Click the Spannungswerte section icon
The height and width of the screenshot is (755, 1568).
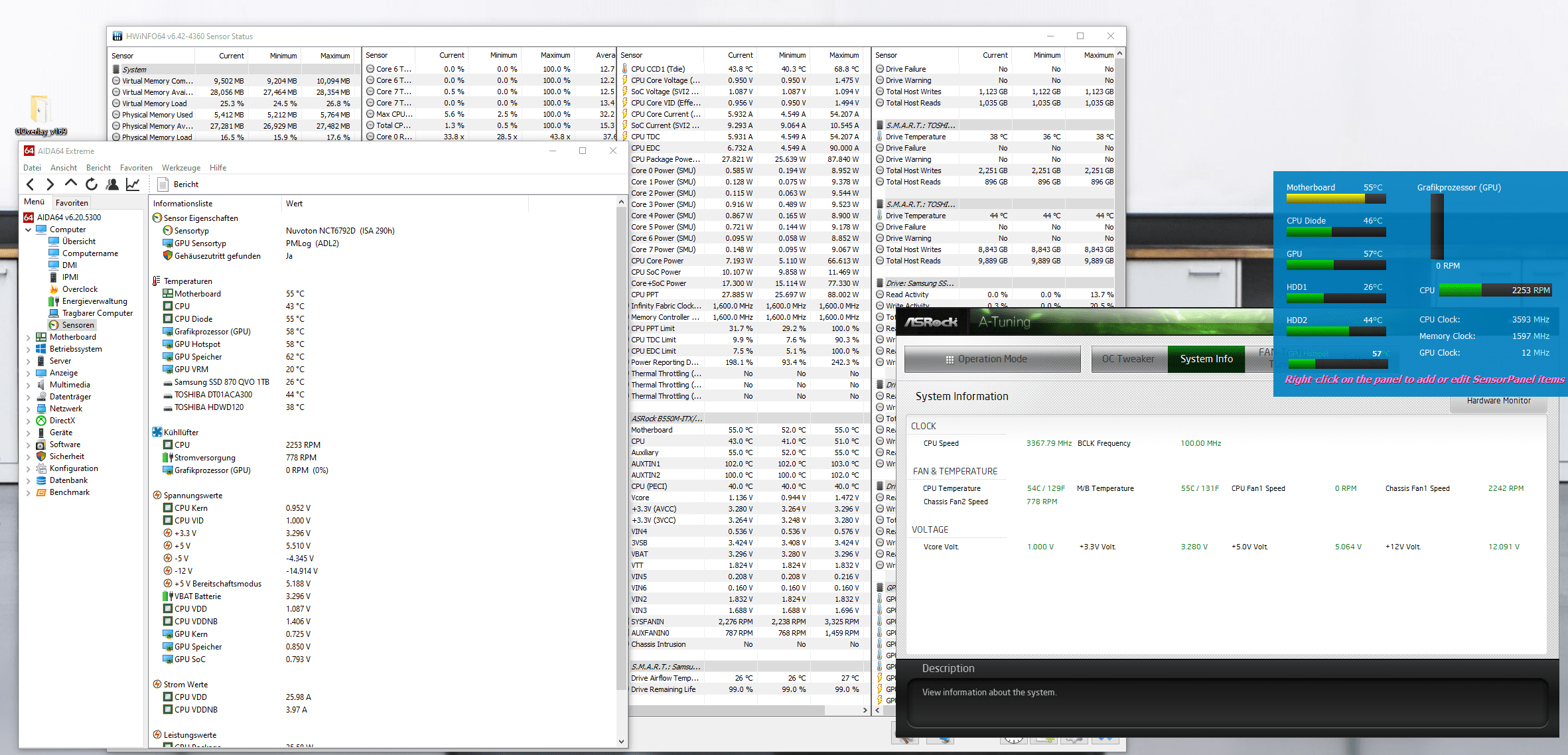click(157, 495)
